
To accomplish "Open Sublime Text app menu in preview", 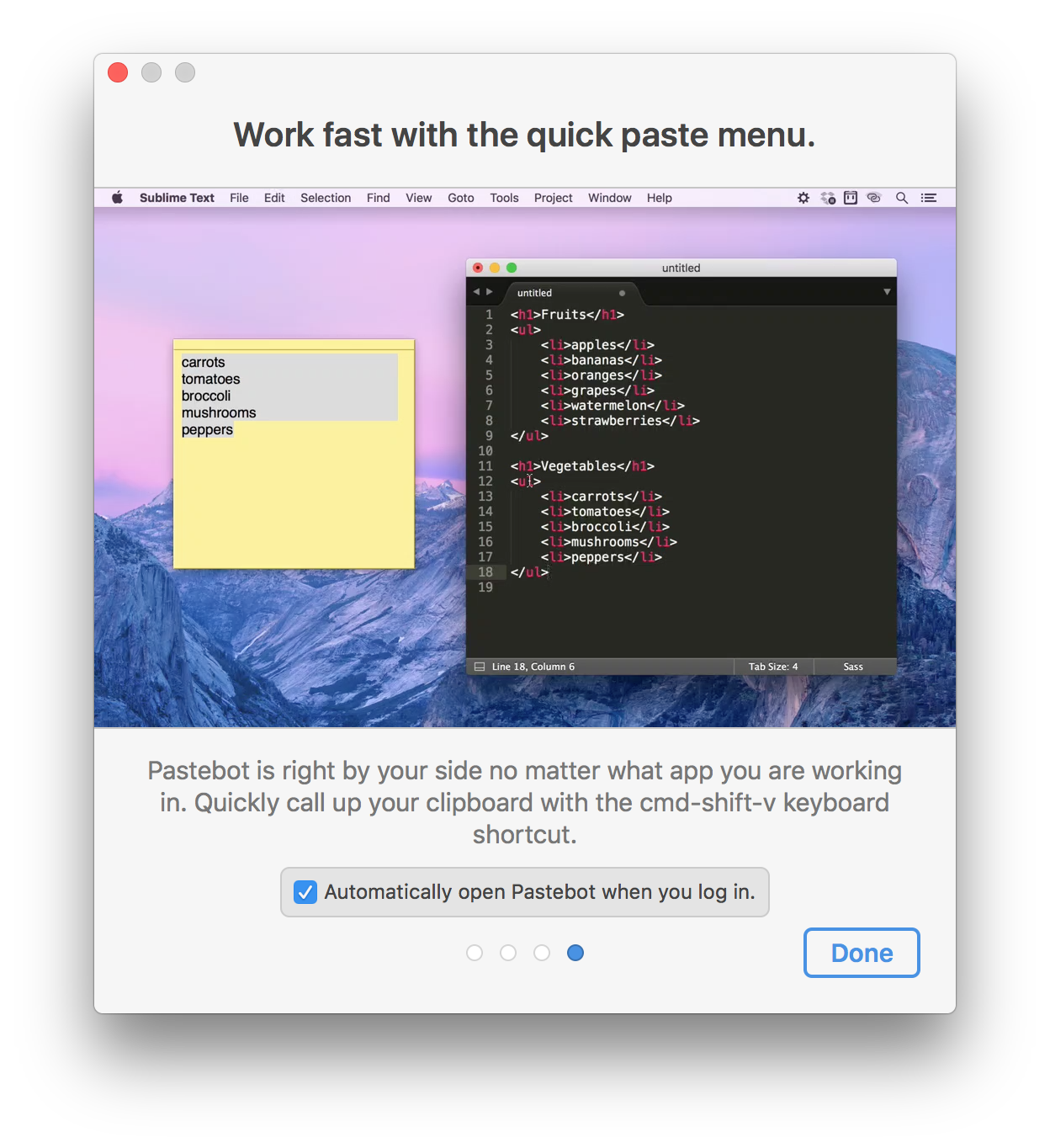I will coord(177,198).
